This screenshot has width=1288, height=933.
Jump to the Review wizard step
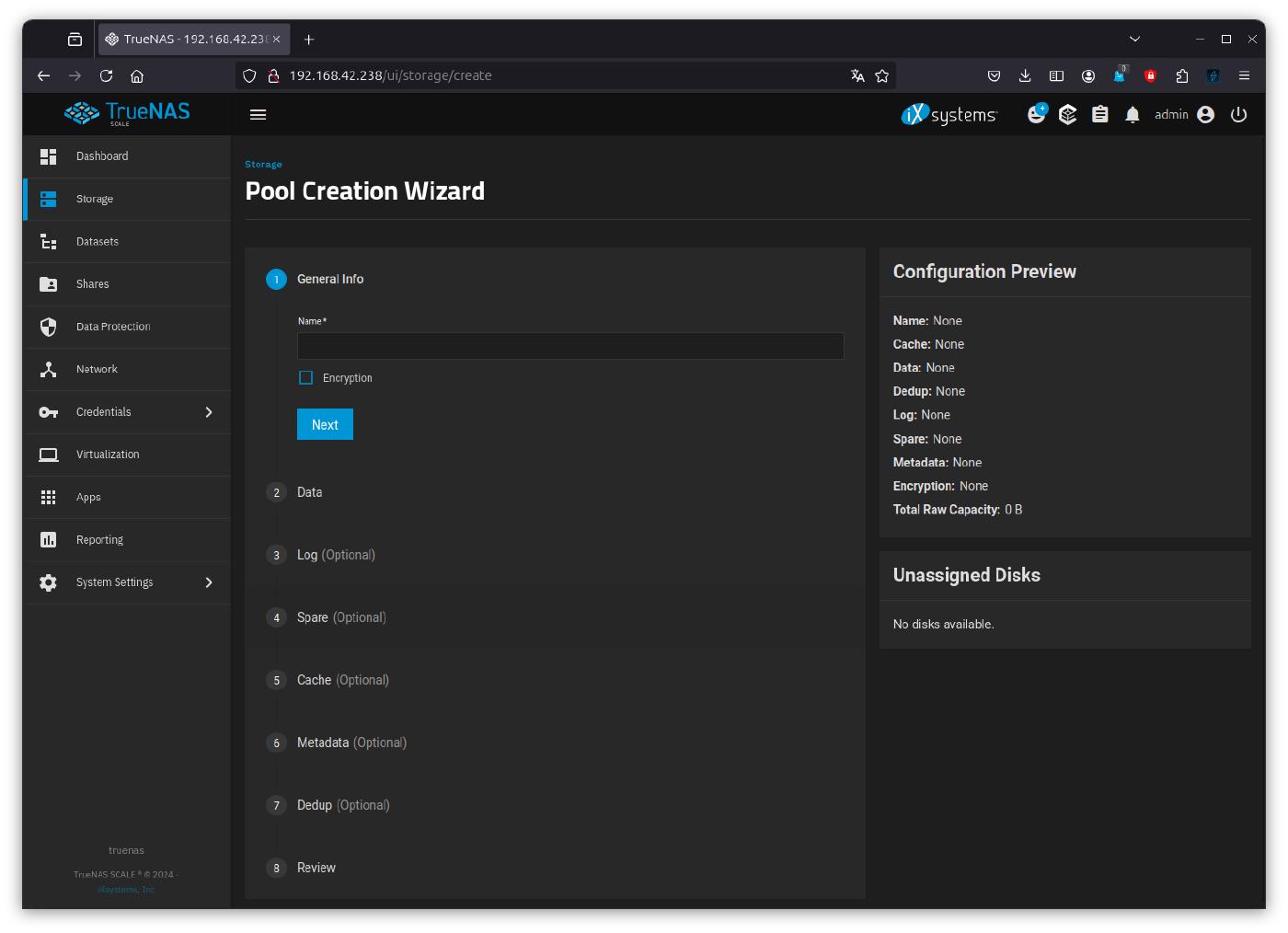click(x=316, y=868)
